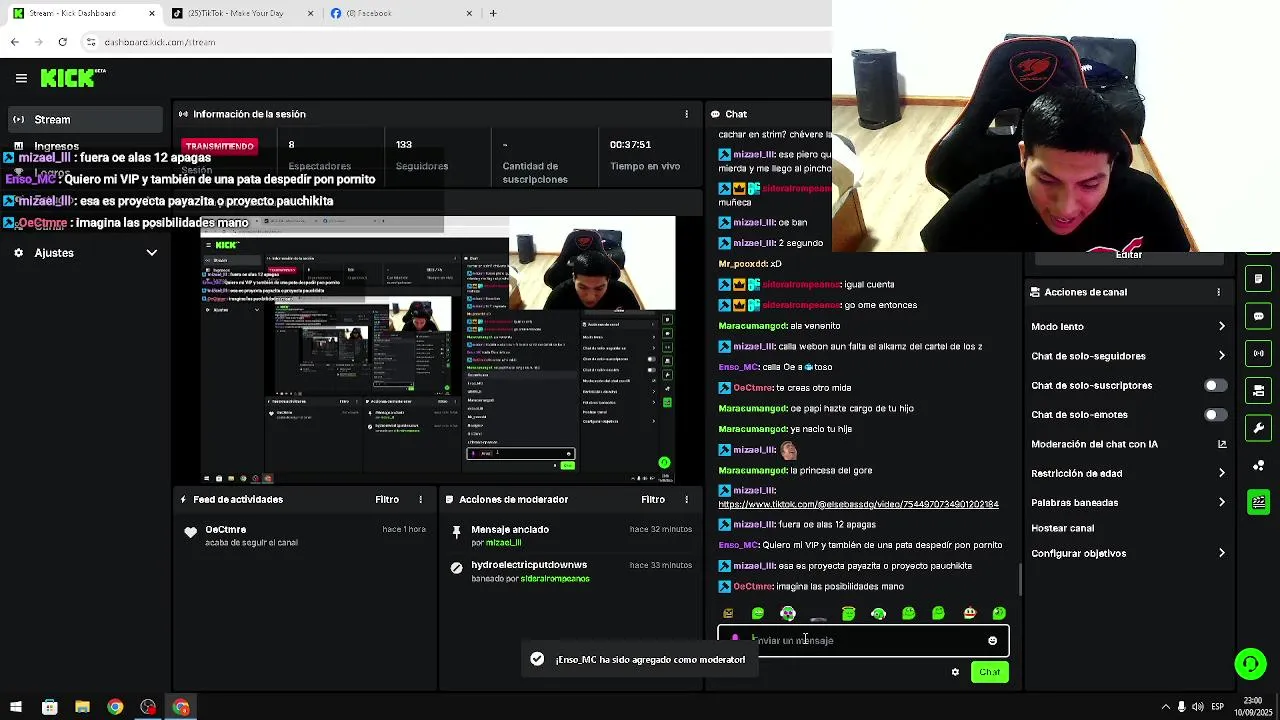1280x720 pixels.
Task: Expand Chat de solo-seguidores options
Action: (1221, 355)
